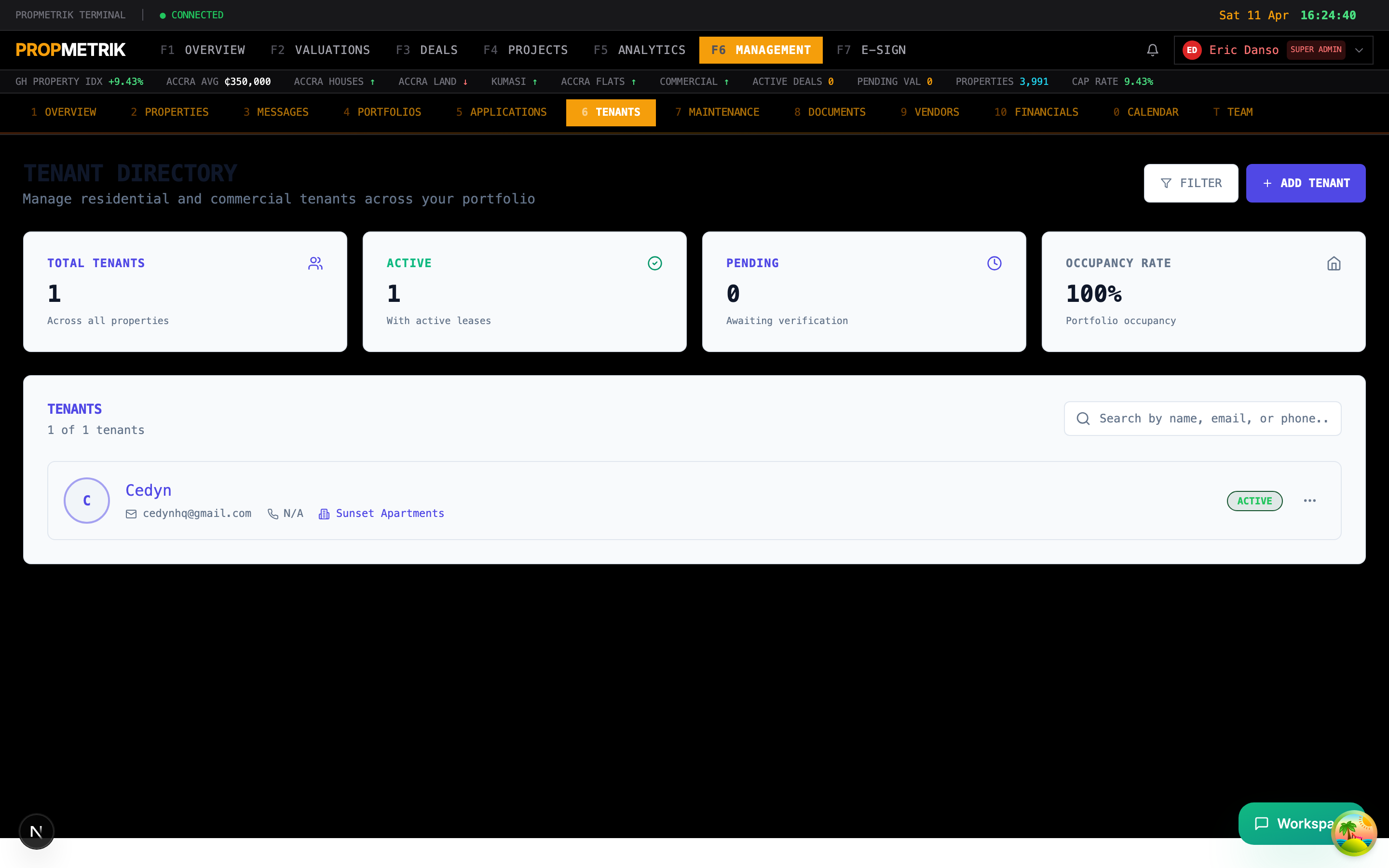The width and height of the screenshot is (1389, 868).
Task: Click the PROPMETRIK logo
Action: [x=70, y=50]
